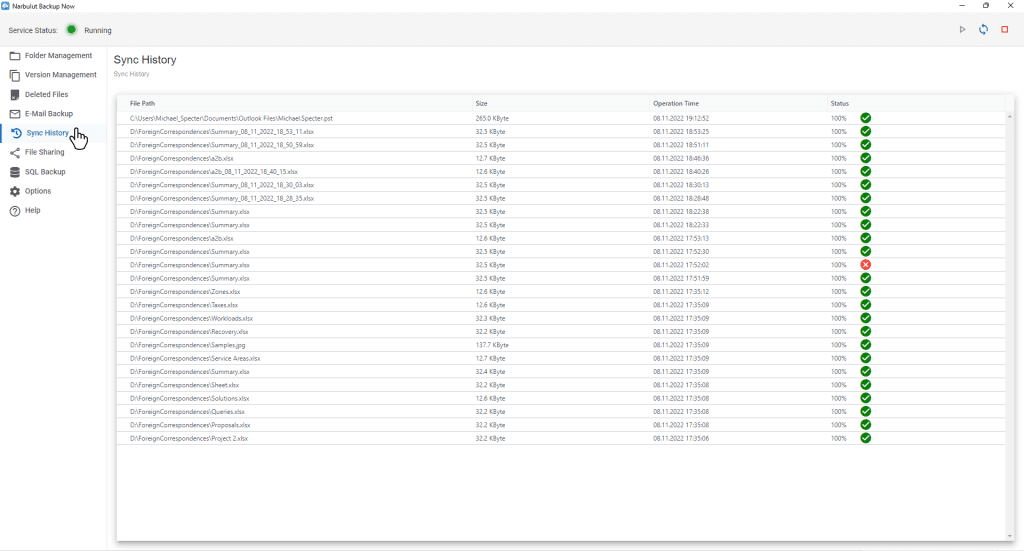Click the Narbulut app icon in title bar
Screen dimensions: 1024x551
[x=6, y=6]
